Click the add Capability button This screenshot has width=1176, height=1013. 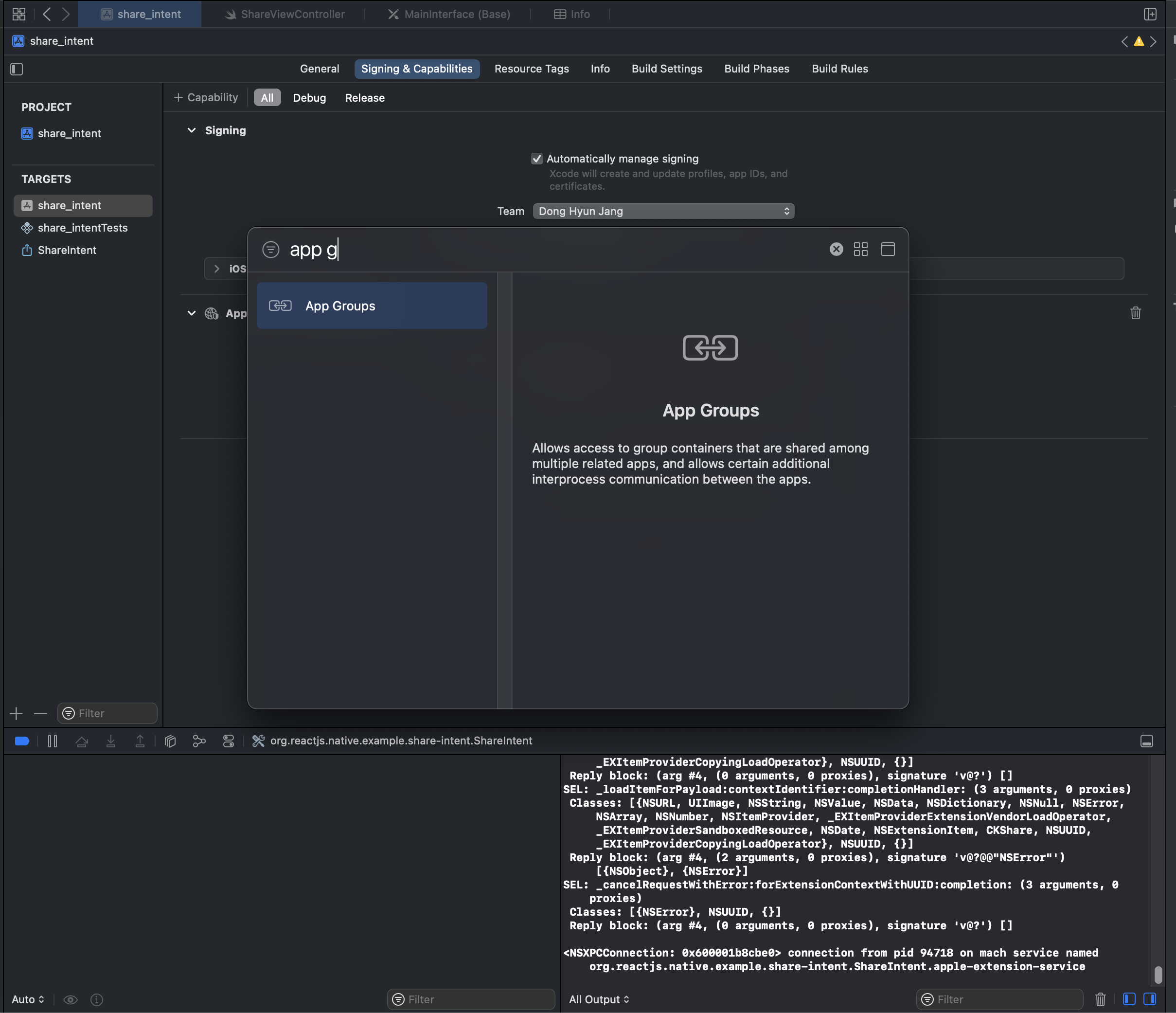205,98
